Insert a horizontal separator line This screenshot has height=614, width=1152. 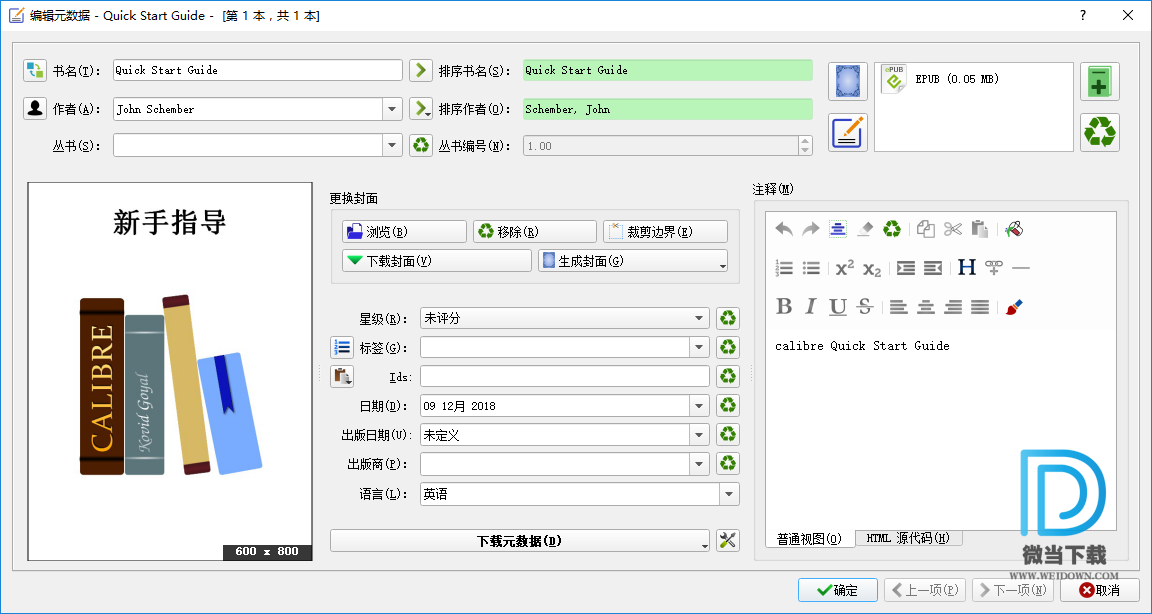[x=1020, y=268]
